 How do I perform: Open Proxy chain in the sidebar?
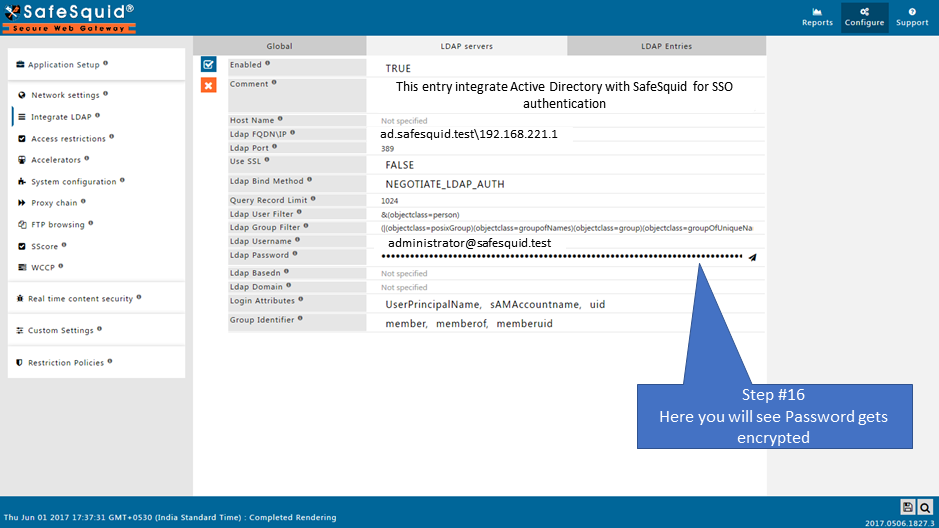(x=54, y=203)
